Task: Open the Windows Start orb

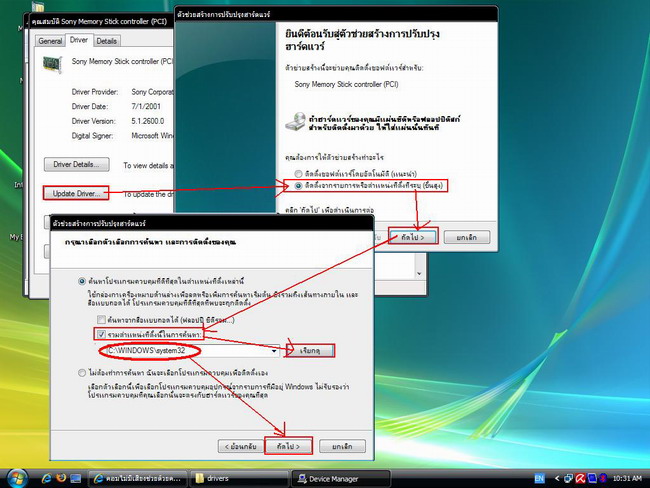Action: (x=17, y=478)
